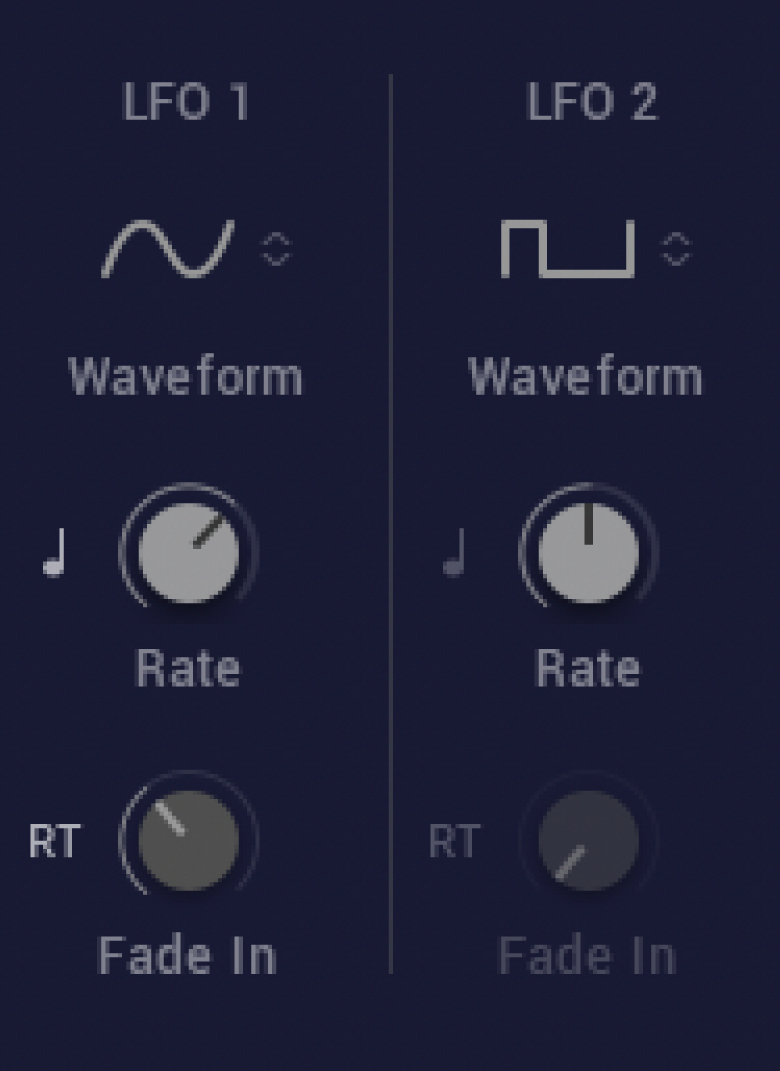
Task: Toggle LFO 1 tempo sync note icon
Action: point(55,552)
